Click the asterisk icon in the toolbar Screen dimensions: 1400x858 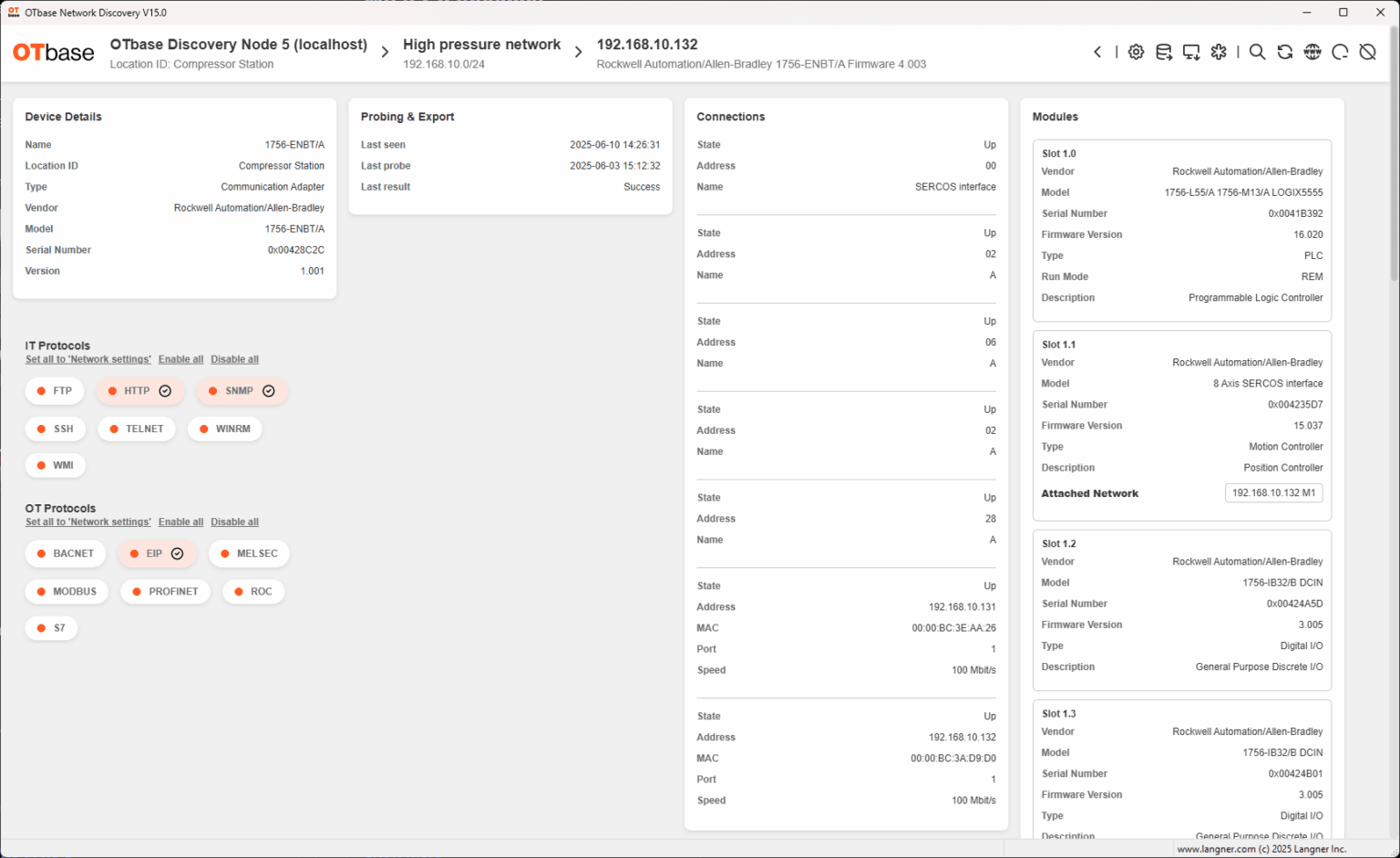pyautogui.click(x=1219, y=52)
